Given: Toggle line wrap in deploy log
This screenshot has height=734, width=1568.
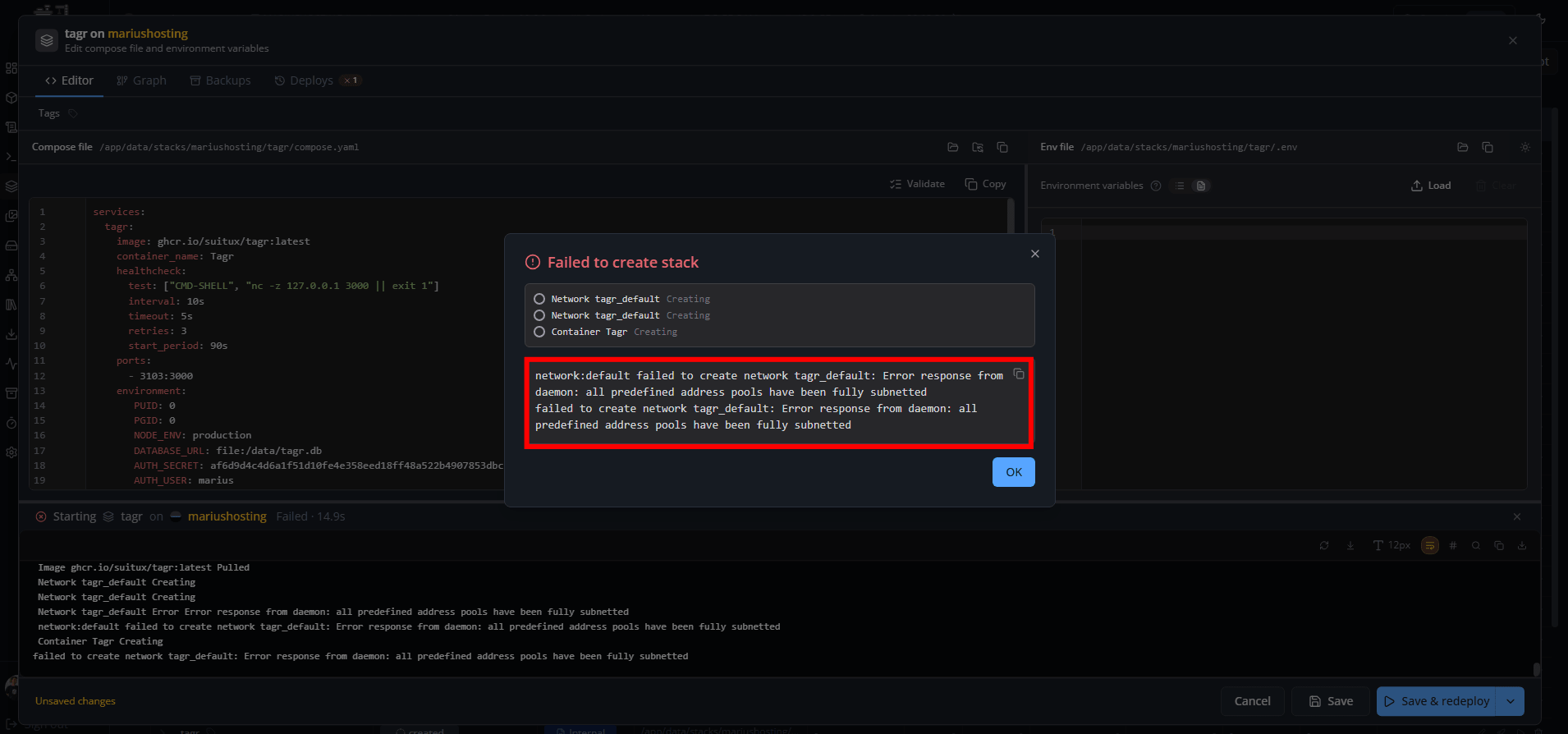Looking at the screenshot, I should pyautogui.click(x=1430, y=545).
